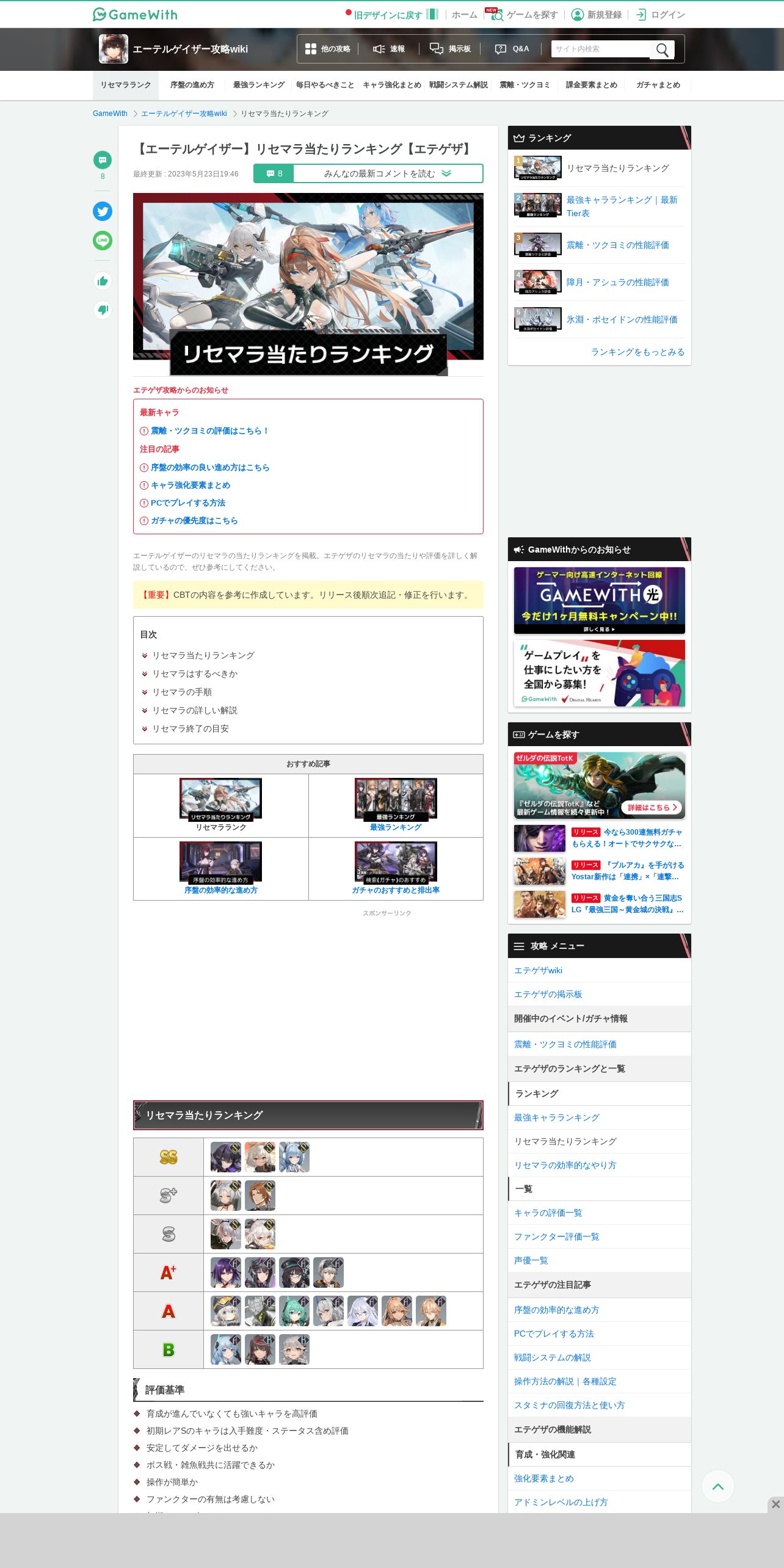
Task: Click the GameWith光 campaign banner
Action: (x=600, y=600)
